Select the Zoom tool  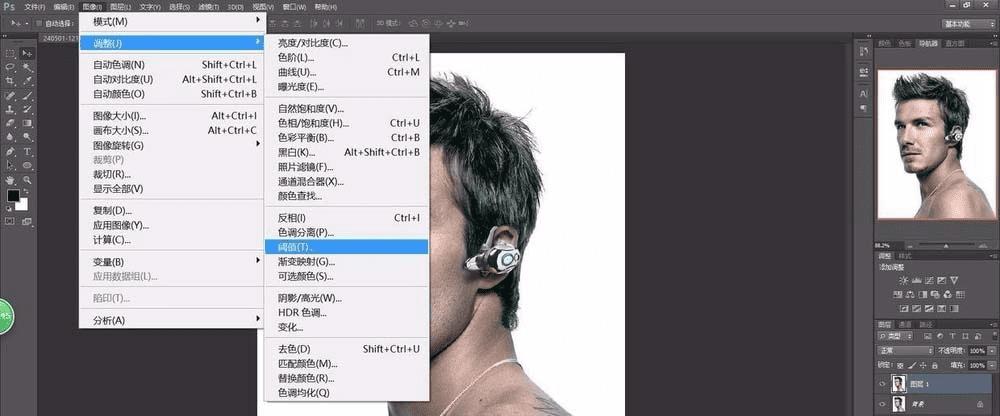point(27,181)
